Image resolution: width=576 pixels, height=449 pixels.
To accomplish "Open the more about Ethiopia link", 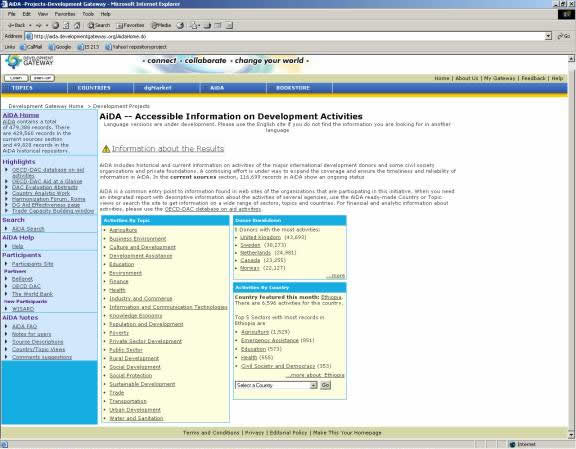I will [315, 375].
